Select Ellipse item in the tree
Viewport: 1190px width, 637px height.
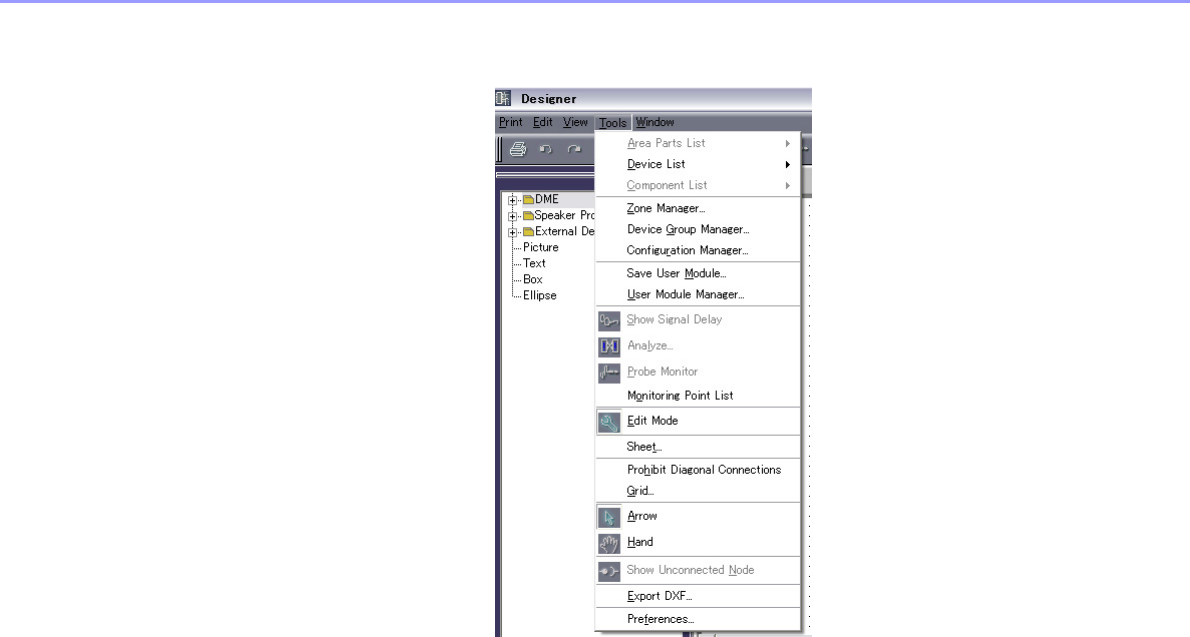click(540, 295)
